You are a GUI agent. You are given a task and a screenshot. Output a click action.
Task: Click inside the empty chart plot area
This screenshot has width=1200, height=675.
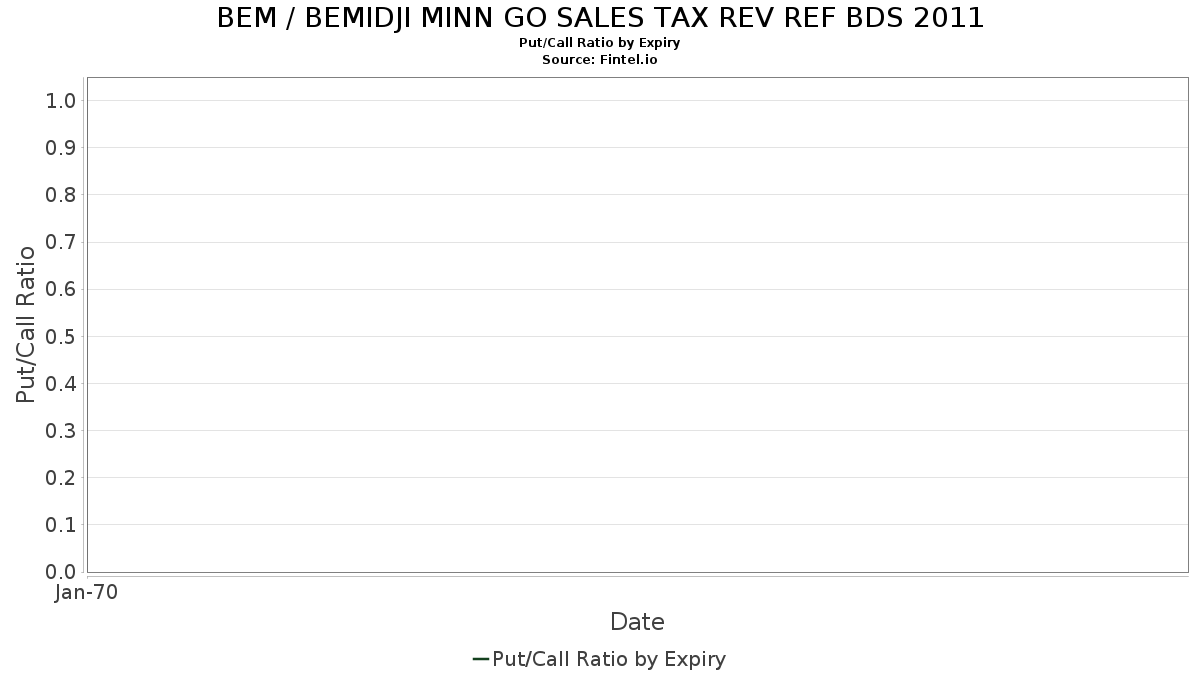[x=637, y=324]
